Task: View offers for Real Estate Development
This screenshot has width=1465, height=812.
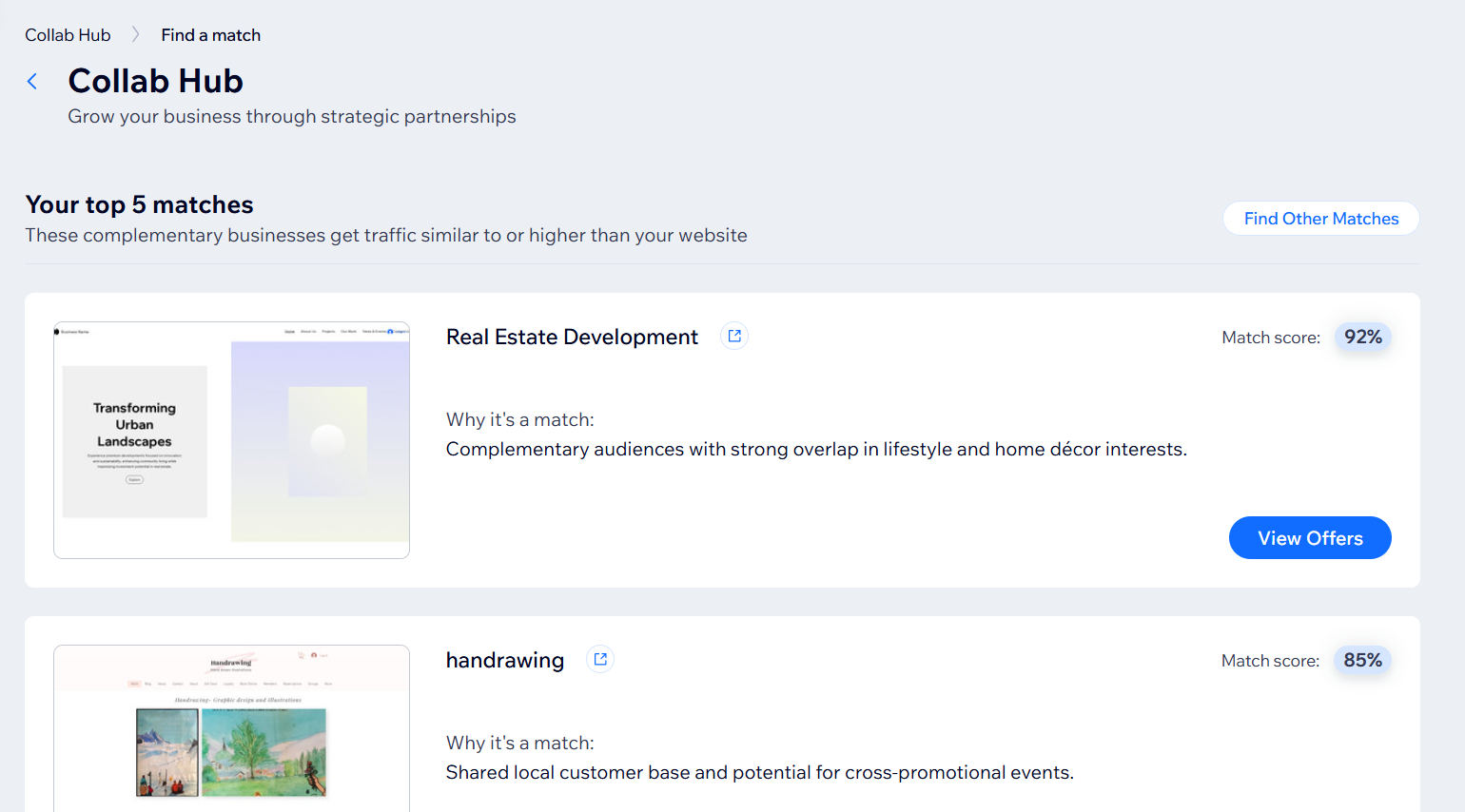Action: click(1310, 538)
